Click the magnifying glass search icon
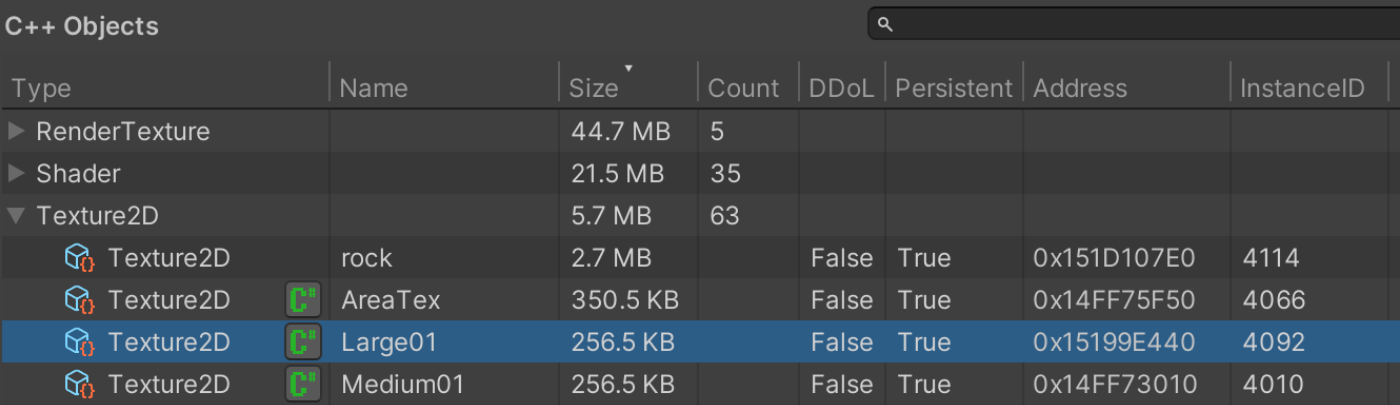Viewport: 1400px width, 405px height. tap(885, 25)
